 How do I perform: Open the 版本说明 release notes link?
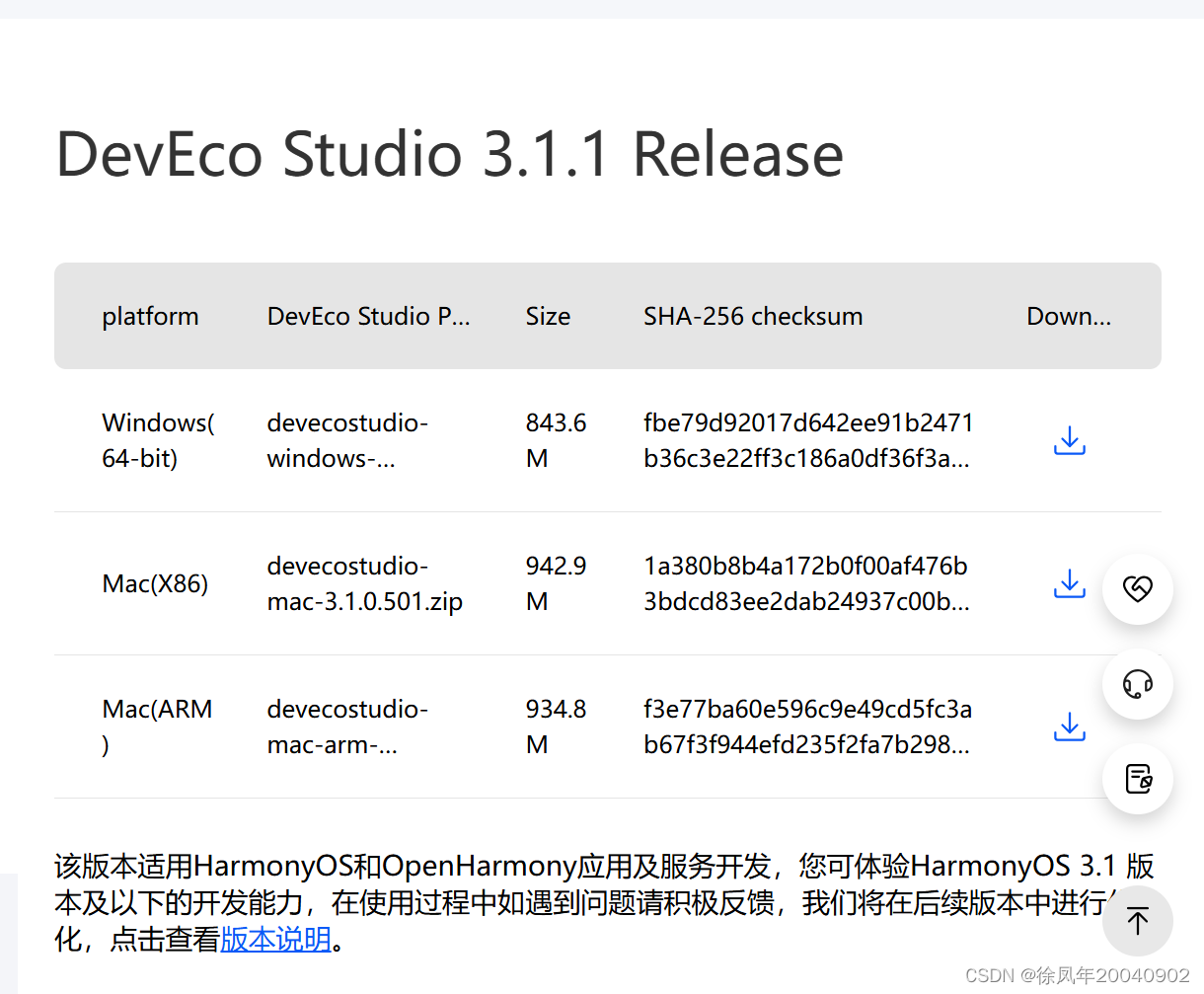click(x=275, y=939)
